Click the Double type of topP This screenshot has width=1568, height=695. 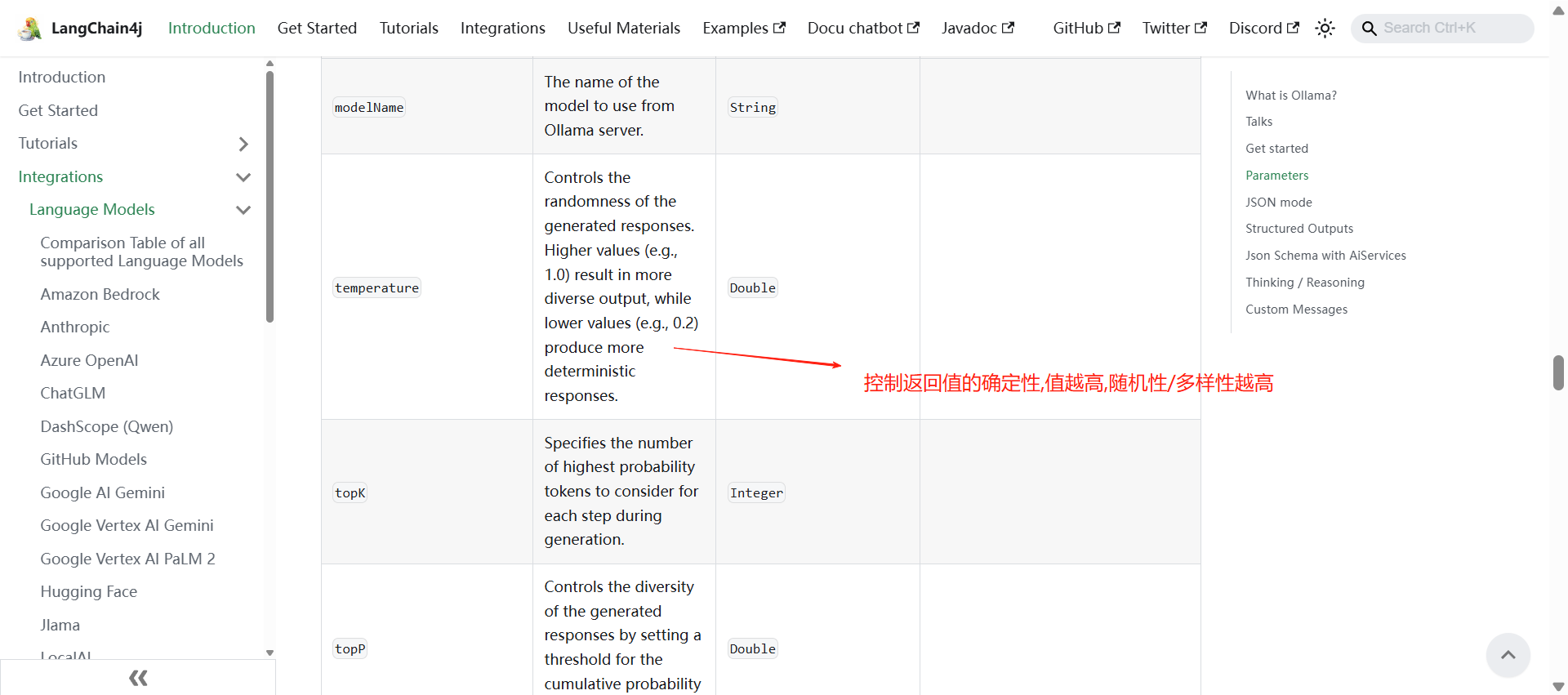753,649
